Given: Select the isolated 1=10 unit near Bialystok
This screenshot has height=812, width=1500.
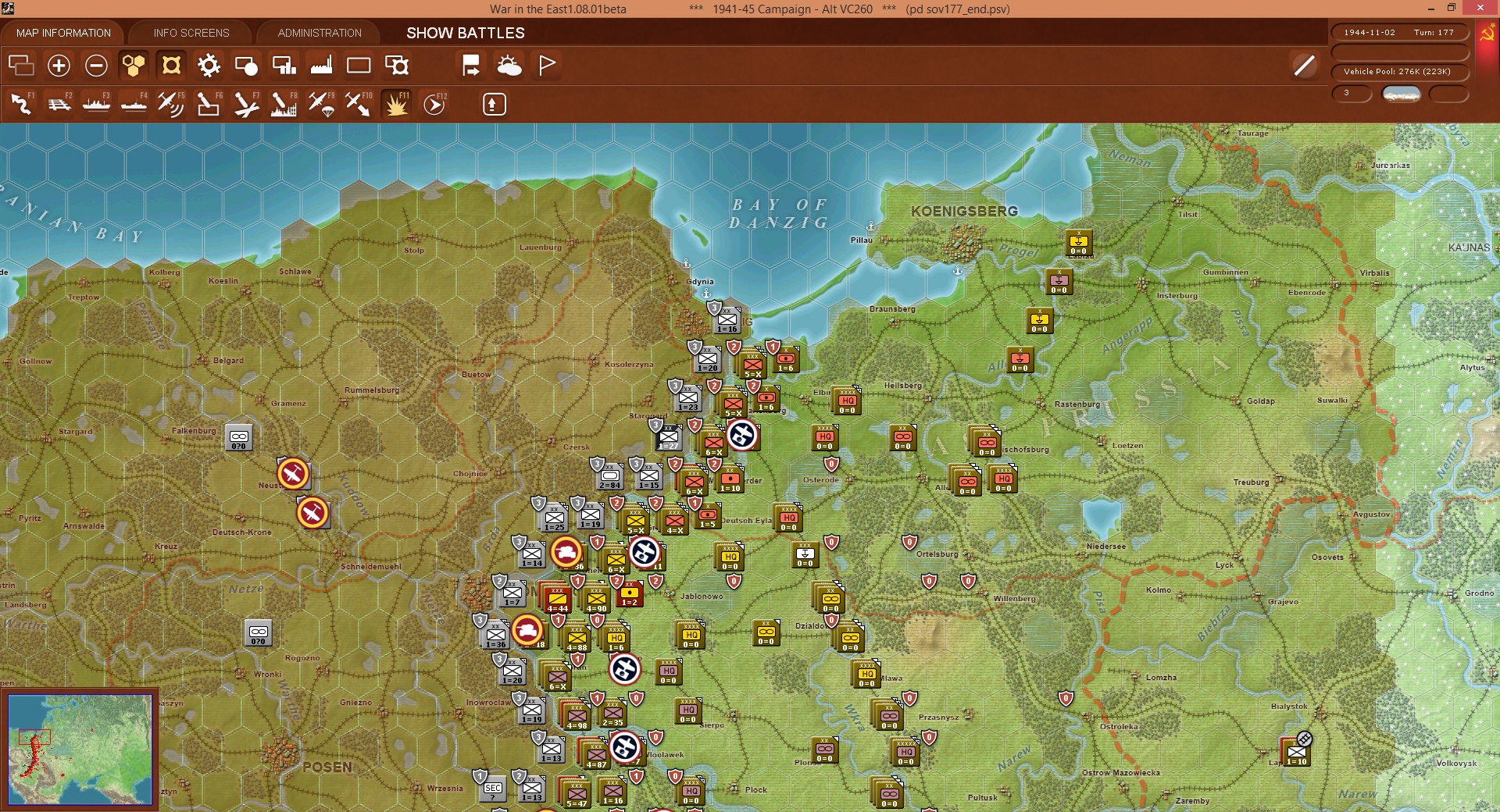Looking at the screenshot, I should 1297,753.
